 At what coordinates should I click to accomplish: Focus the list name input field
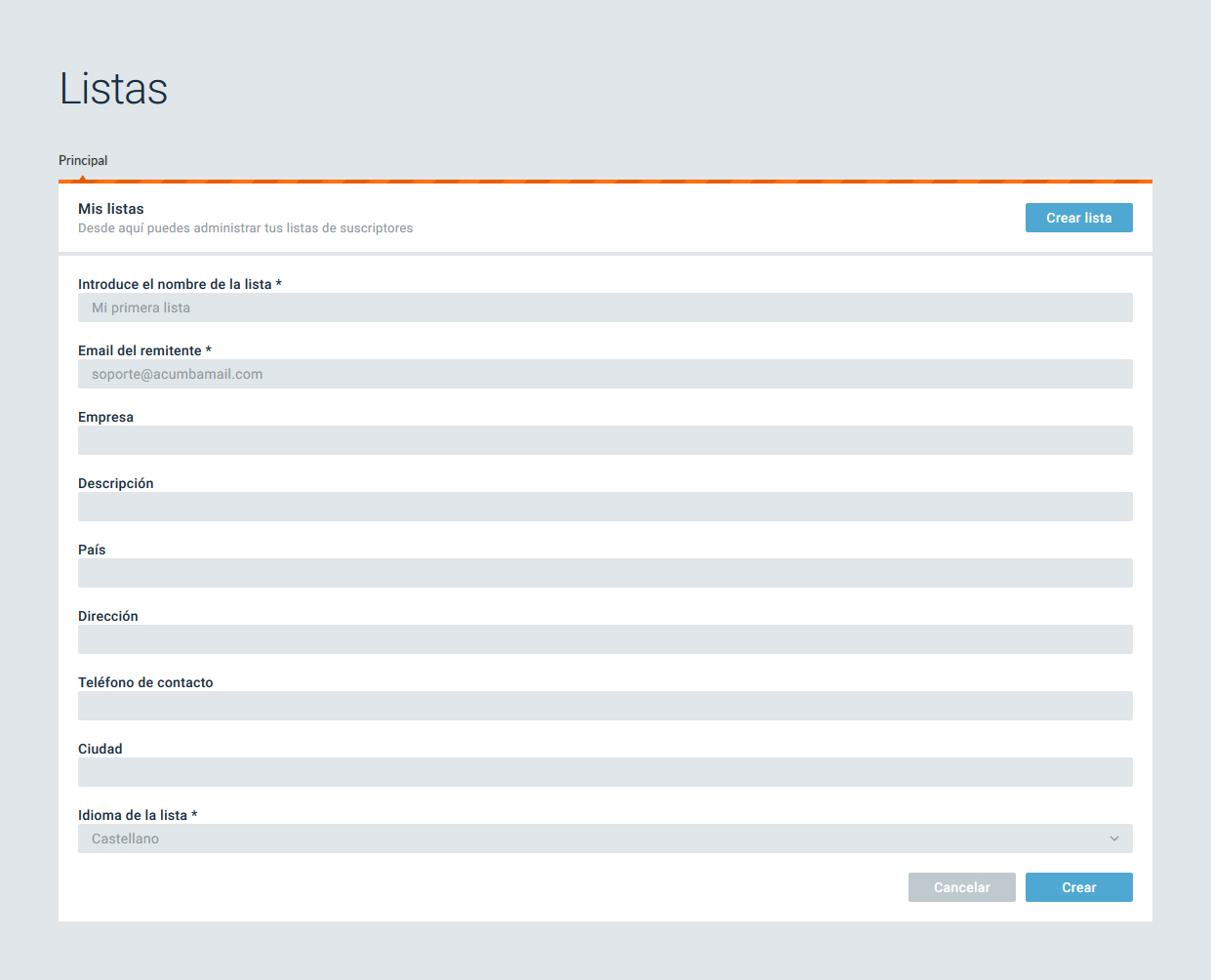pos(605,307)
